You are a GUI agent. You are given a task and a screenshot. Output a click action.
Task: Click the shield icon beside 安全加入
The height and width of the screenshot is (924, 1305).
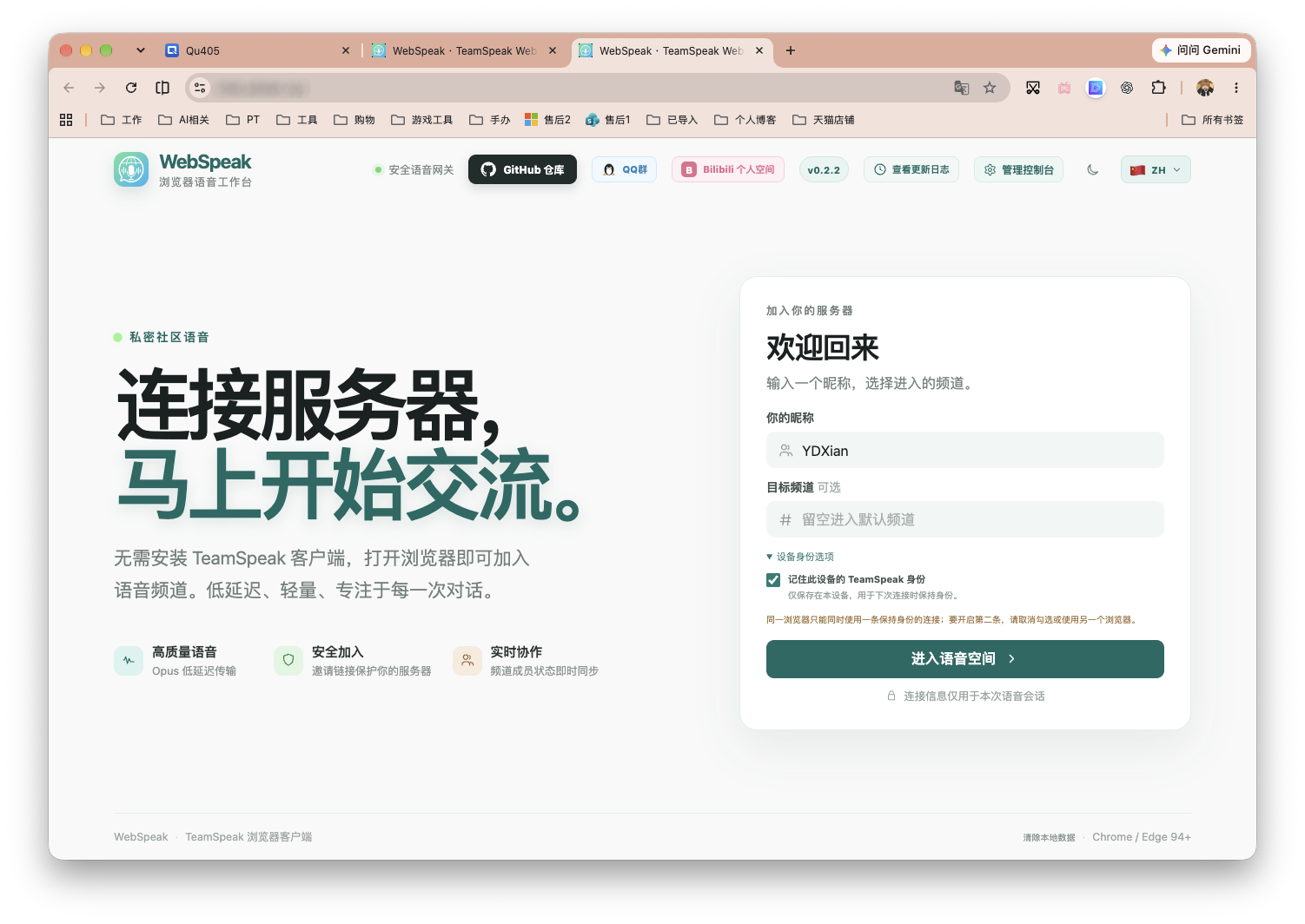click(288, 661)
